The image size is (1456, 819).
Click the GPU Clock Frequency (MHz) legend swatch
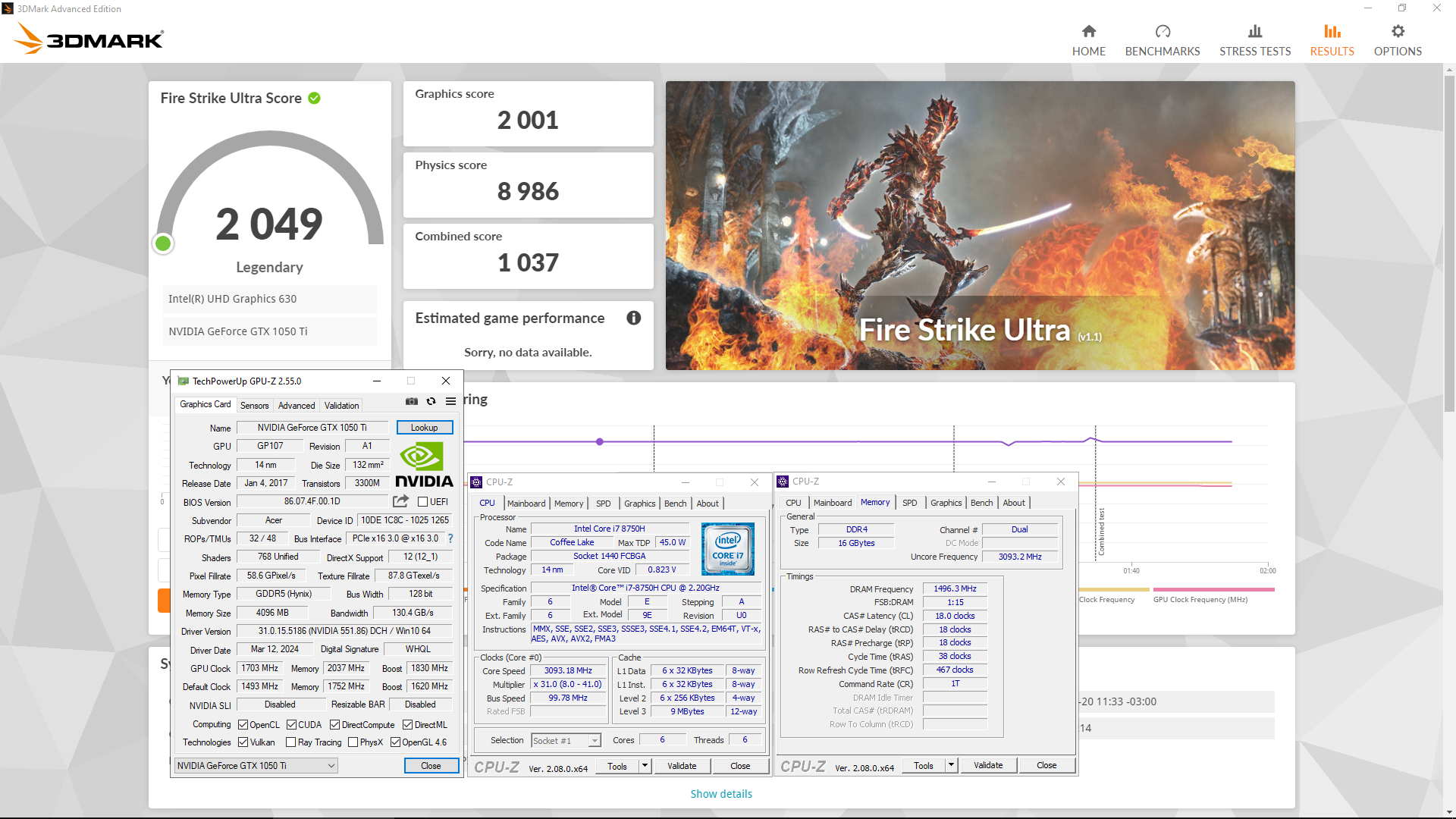(1213, 589)
